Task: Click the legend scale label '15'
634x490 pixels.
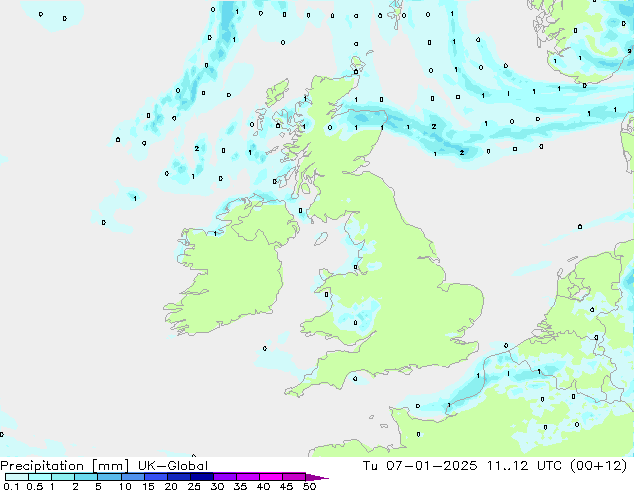Action: [x=148, y=486]
